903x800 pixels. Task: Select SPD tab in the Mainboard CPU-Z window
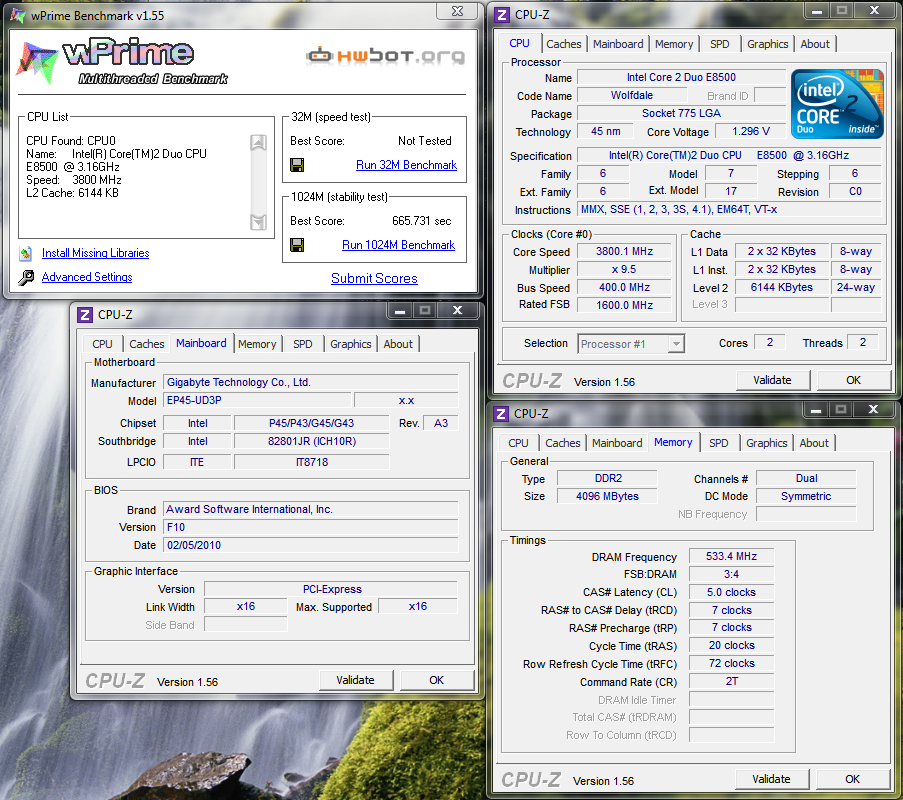click(302, 344)
